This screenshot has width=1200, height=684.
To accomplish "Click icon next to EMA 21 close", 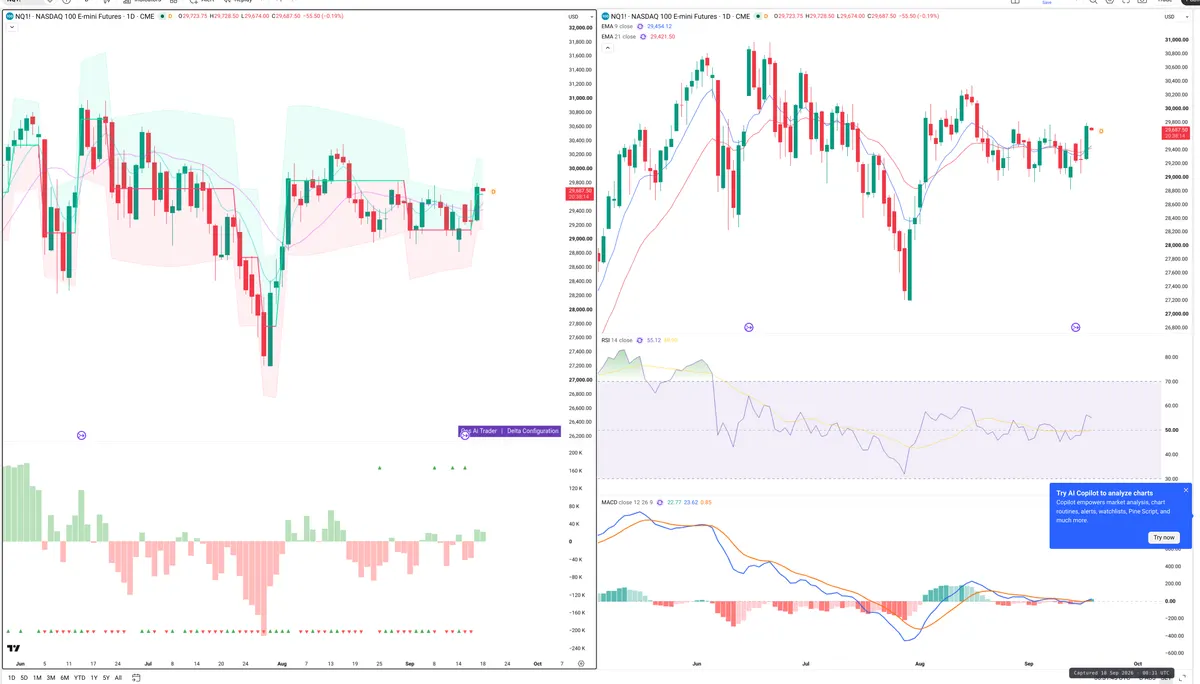I will point(643,37).
